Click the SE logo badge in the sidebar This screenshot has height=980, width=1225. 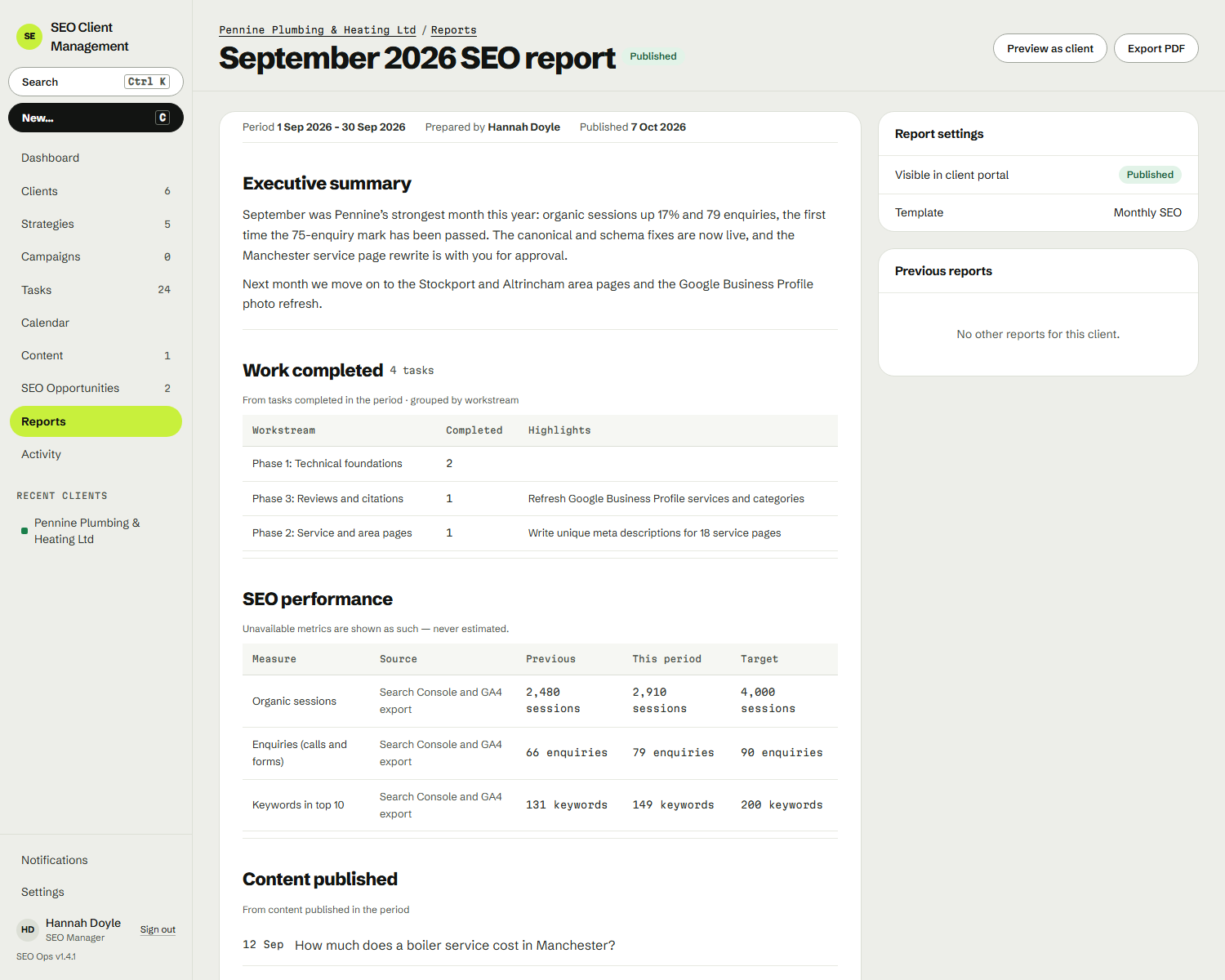tap(29, 37)
